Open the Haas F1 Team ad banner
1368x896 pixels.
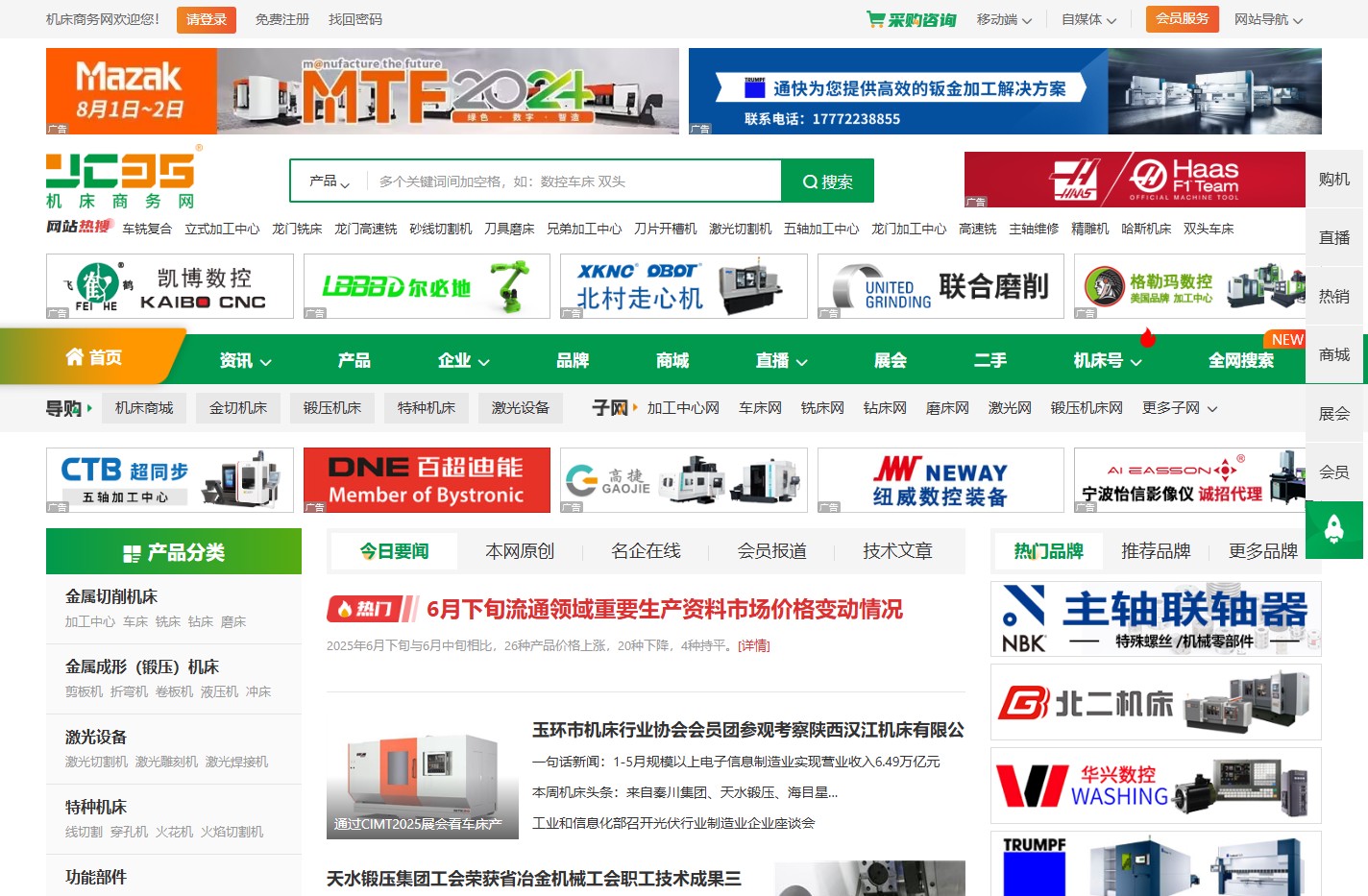(x=1135, y=180)
